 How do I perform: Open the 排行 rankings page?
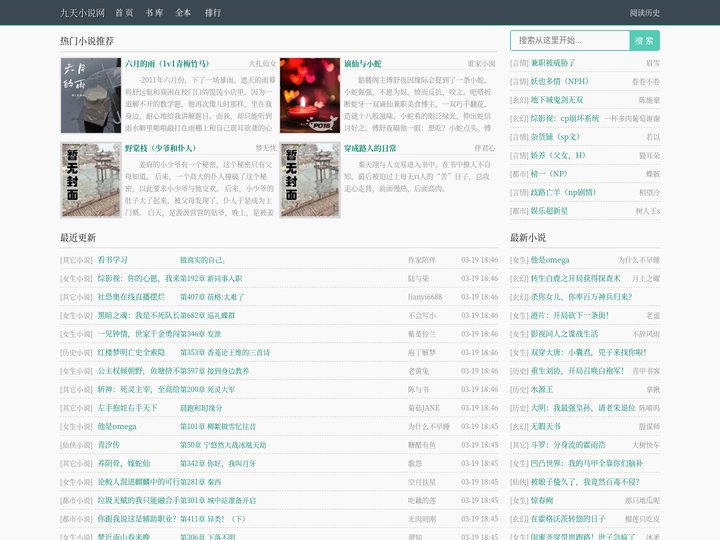pyautogui.click(x=213, y=13)
